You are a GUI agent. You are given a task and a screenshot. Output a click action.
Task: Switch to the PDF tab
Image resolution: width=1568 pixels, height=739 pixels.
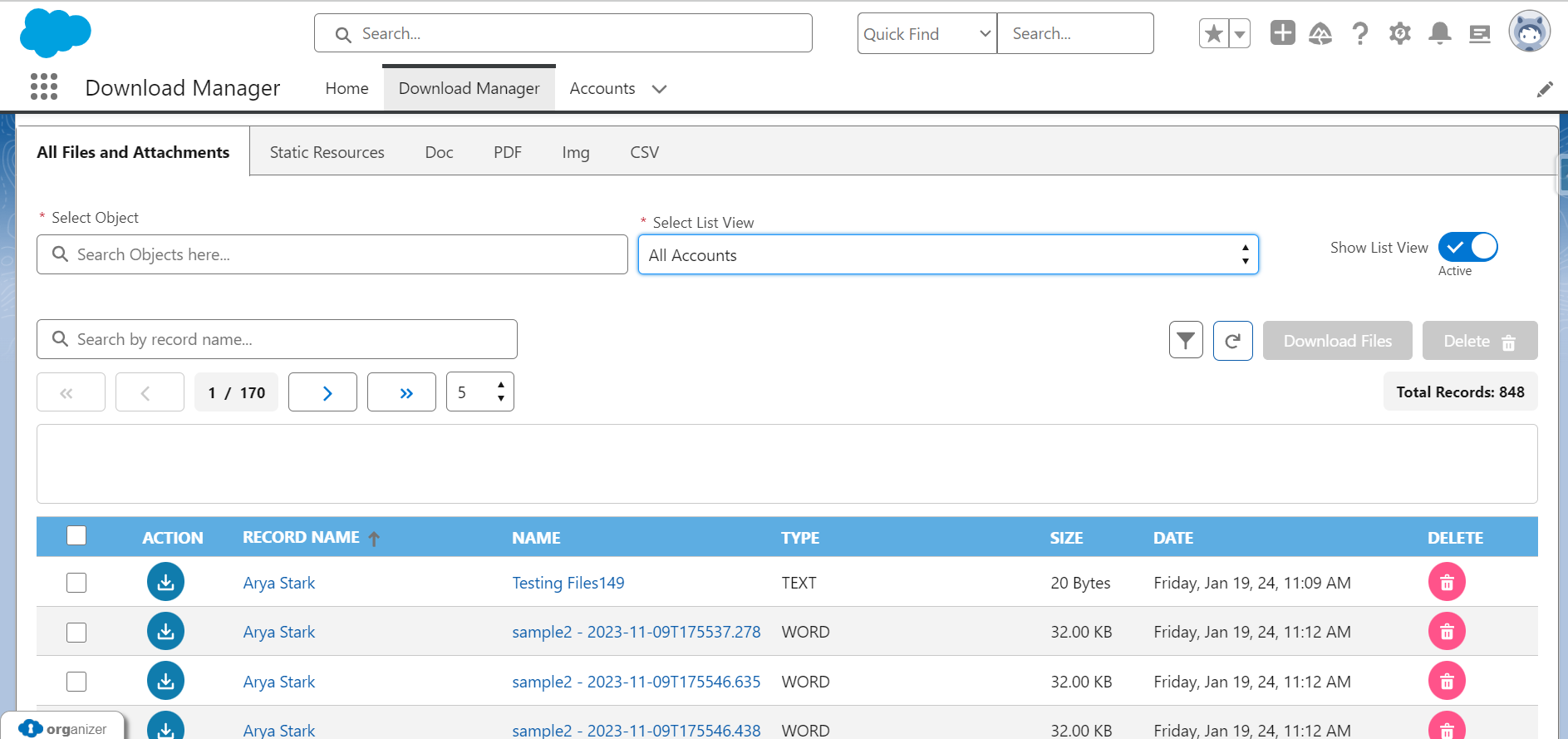point(507,152)
